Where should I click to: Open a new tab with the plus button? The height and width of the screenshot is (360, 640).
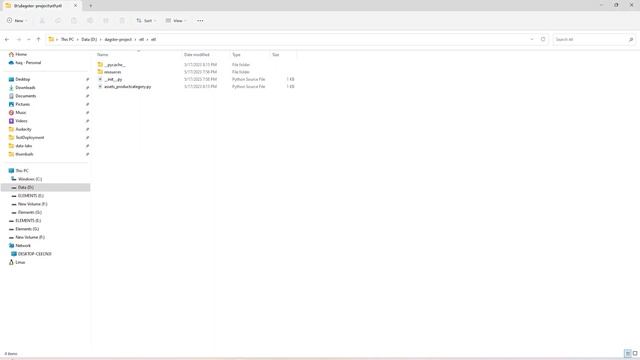(91, 6)
